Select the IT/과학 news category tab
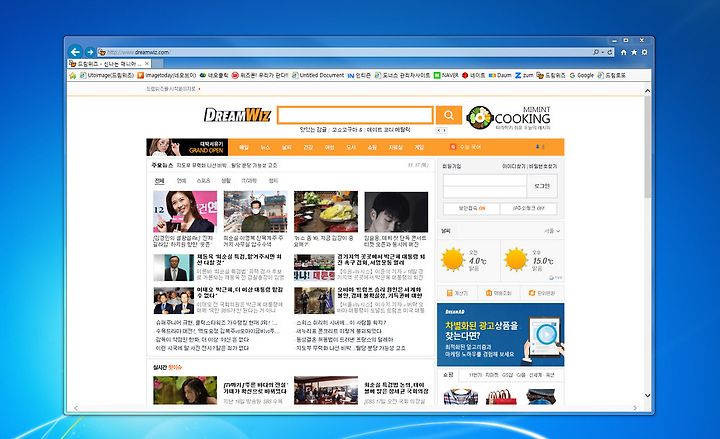 [x=249, y=181]
